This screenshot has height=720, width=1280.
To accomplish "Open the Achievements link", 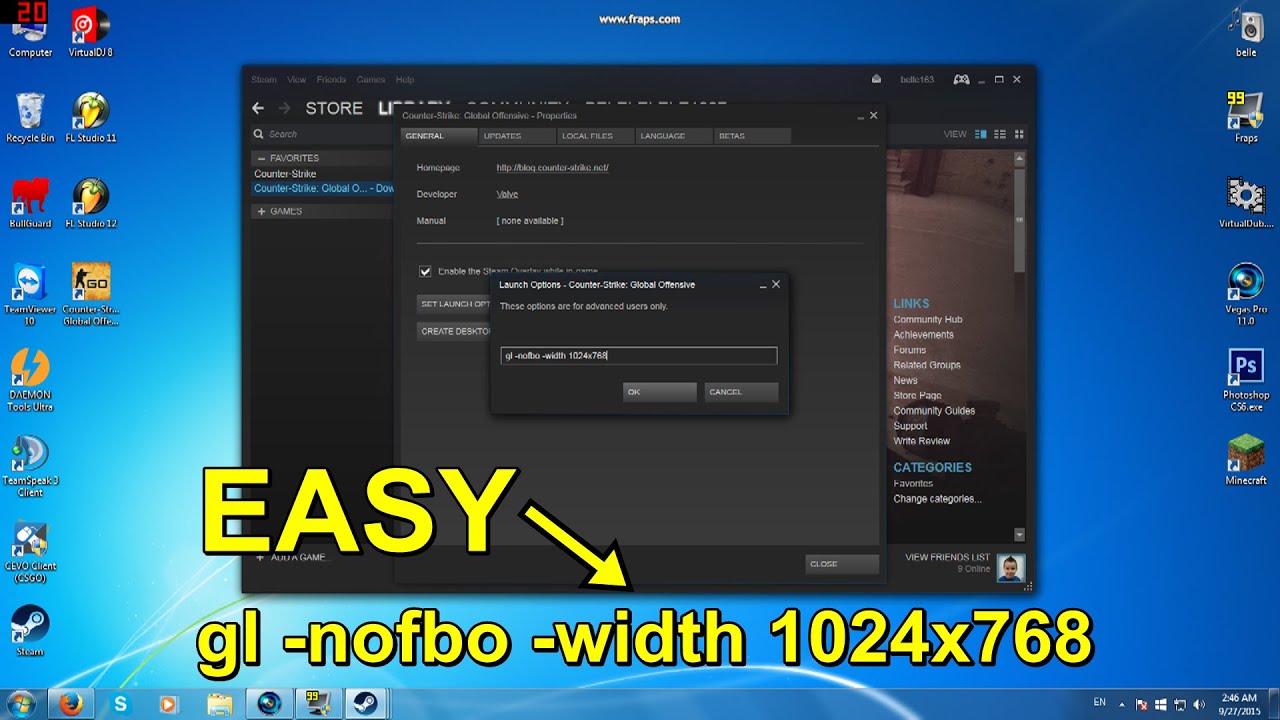I will click(x=923, y=335).
